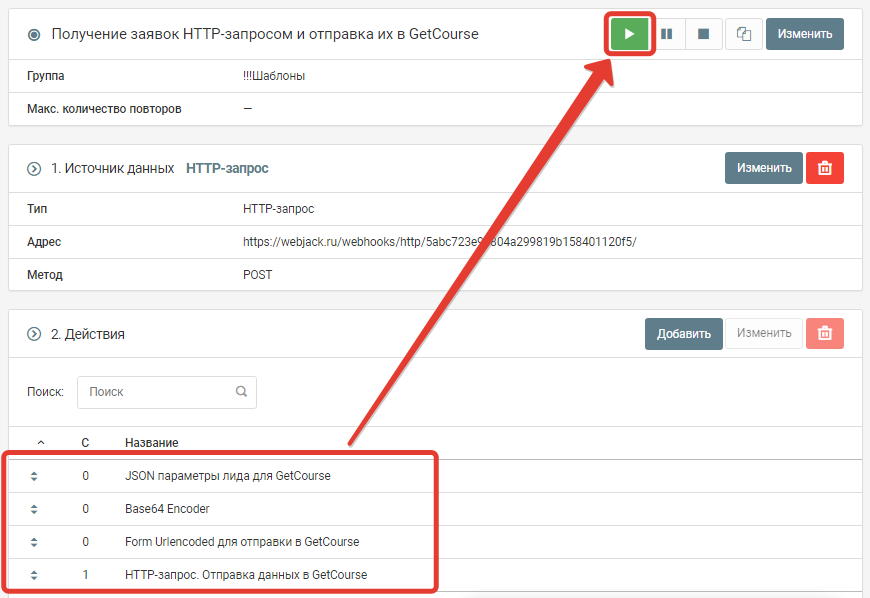Sort the list by Название column header
The height and width of the screenshot is (598, 870).
(x=152, y=442)
